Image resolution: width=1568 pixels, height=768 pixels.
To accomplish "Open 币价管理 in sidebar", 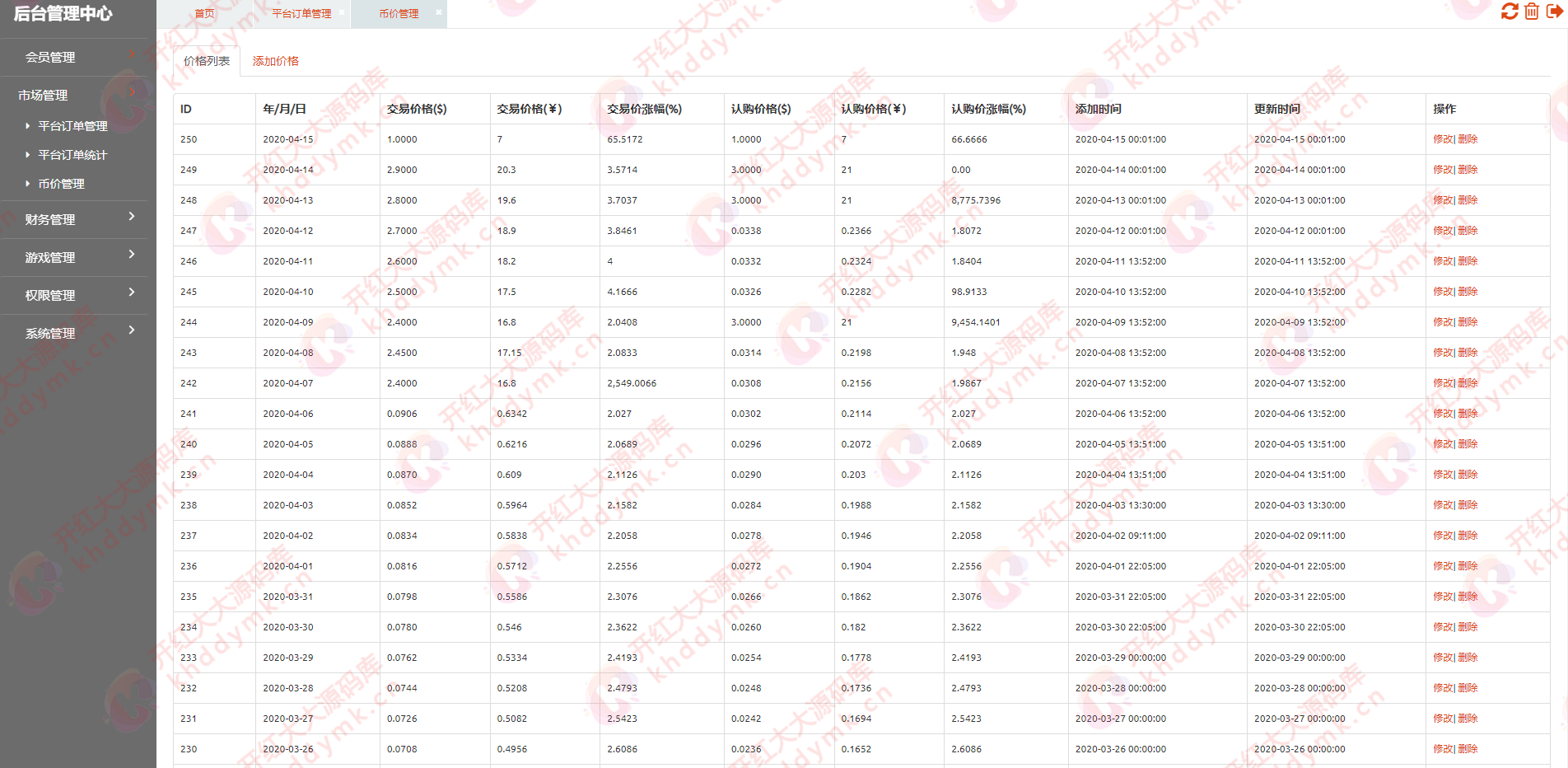I will tap(61, 184).
